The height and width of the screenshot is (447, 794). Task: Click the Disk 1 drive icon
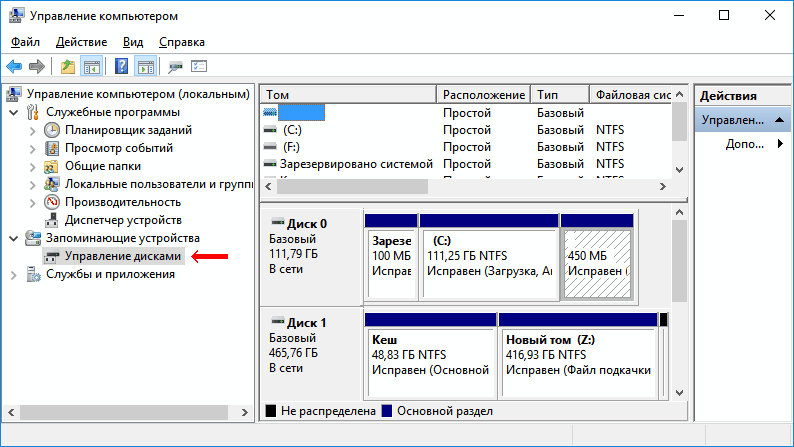[x=277, y=320]
